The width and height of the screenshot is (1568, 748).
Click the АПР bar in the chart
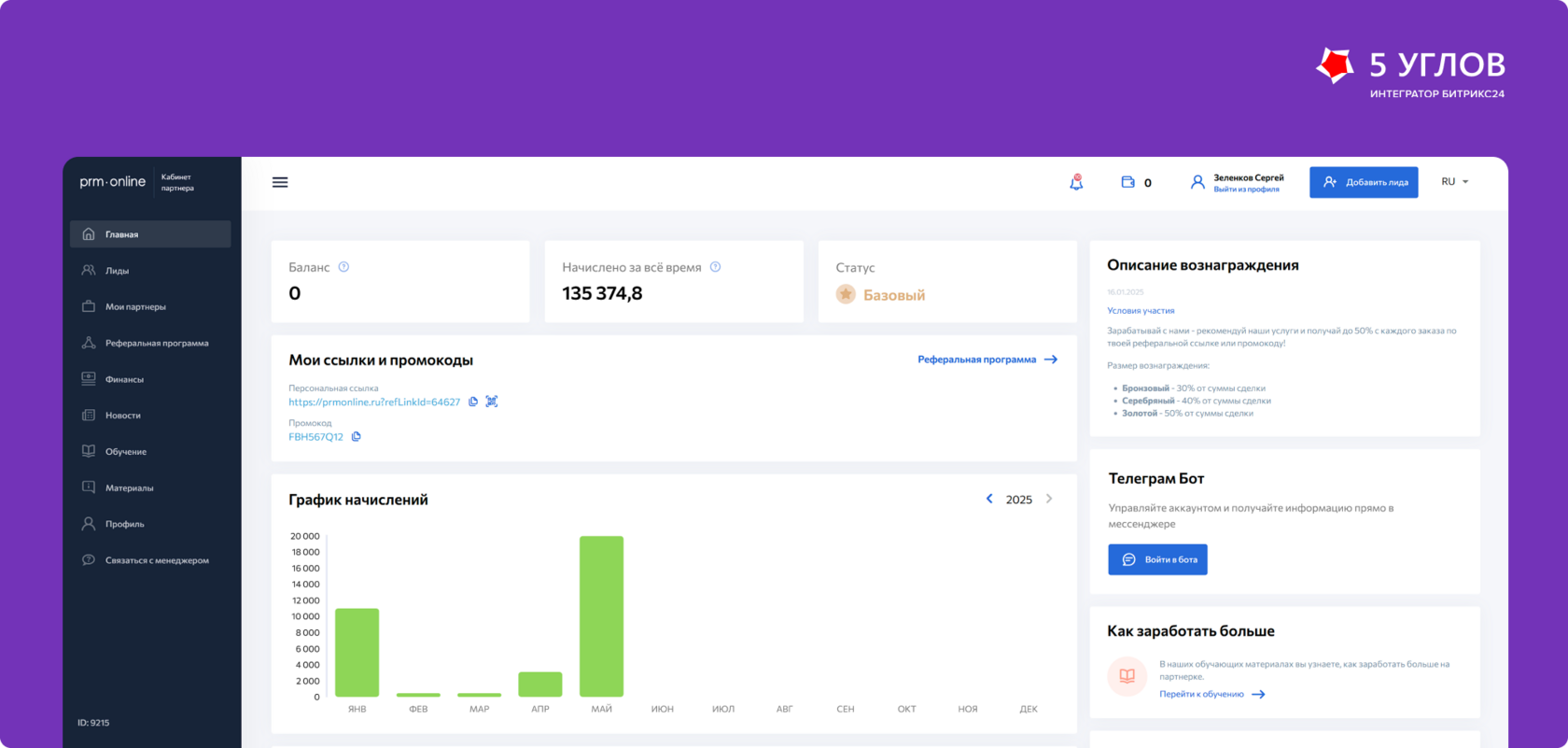[540, 684]
